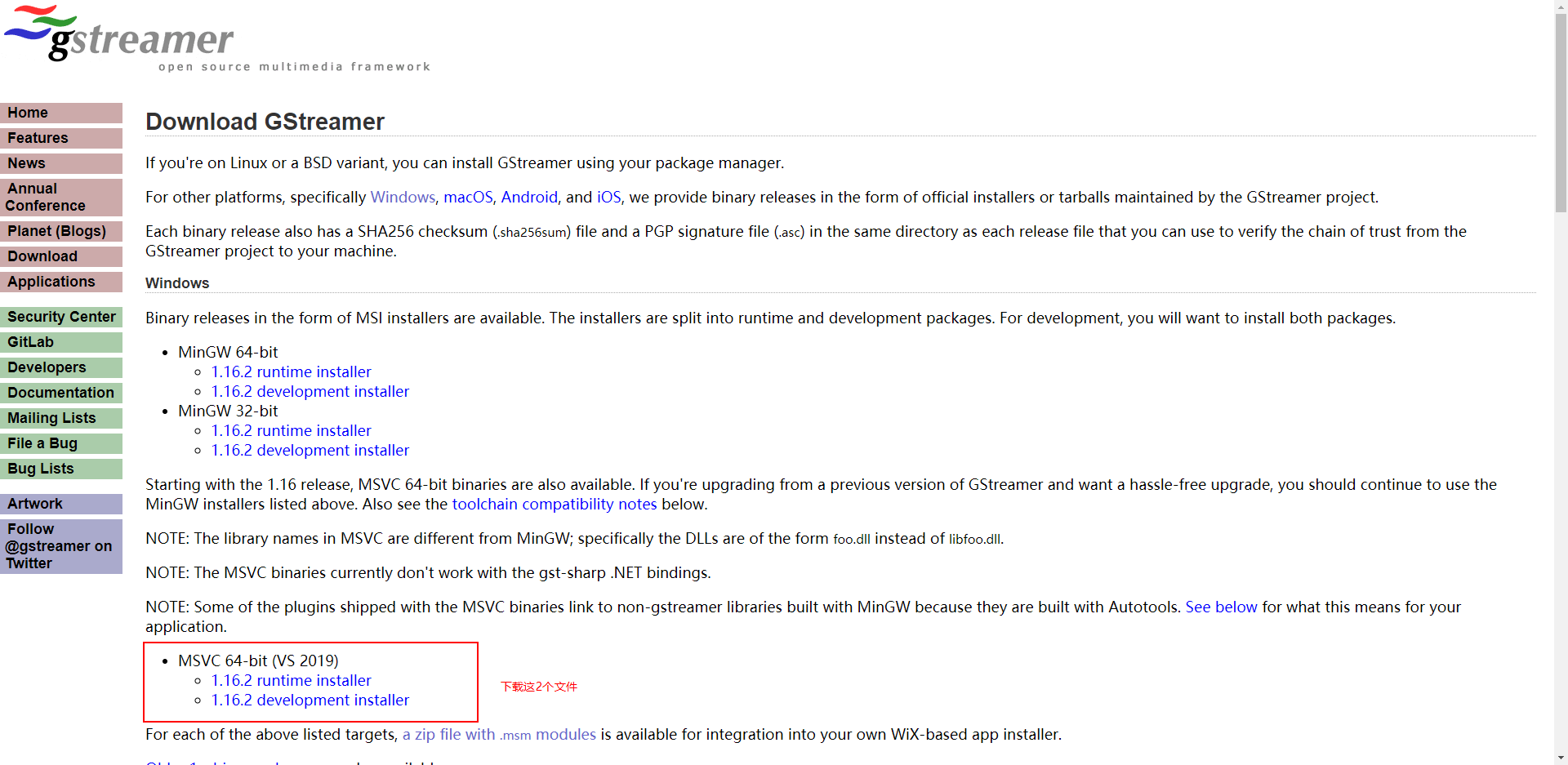Click the 'See below' link
Screen dimensions: 1568x765
tap(1221, 607)
